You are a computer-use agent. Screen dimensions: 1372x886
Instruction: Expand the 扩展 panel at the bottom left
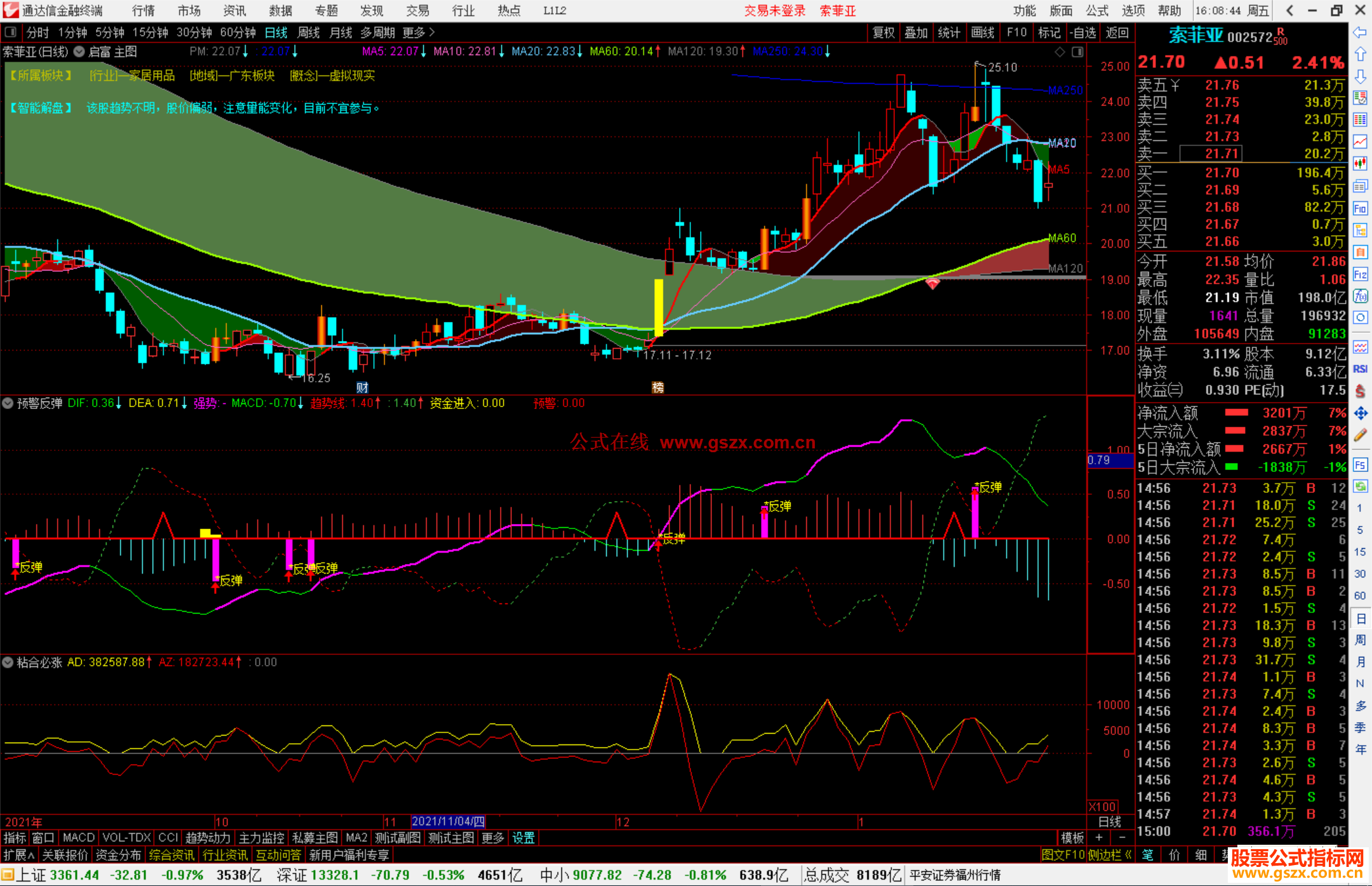19,855
